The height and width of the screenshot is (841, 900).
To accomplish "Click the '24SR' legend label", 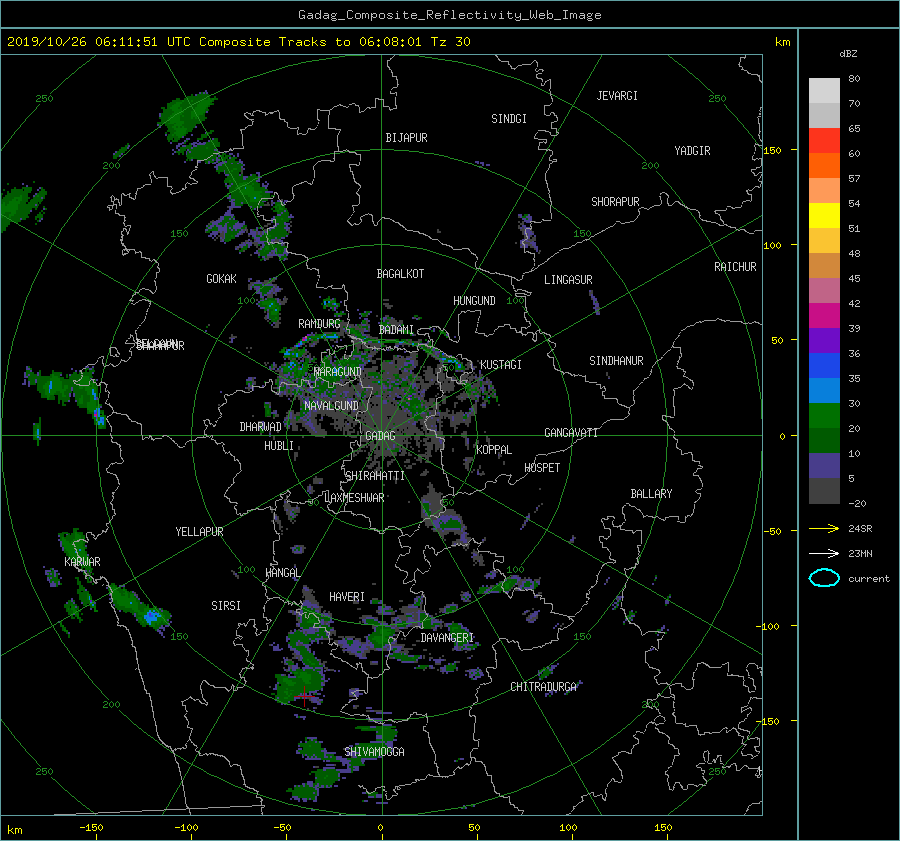I will point(860,528).
